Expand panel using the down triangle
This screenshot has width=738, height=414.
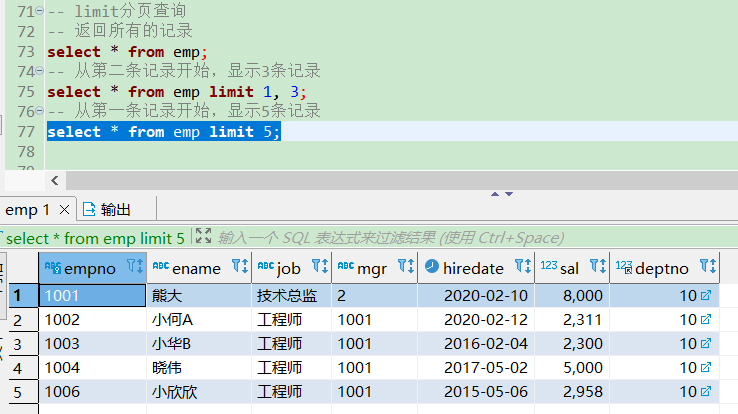point(509,194)
